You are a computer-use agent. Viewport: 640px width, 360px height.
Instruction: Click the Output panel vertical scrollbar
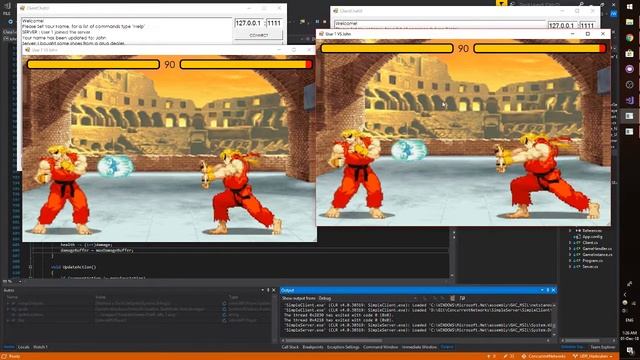(554, 319)
